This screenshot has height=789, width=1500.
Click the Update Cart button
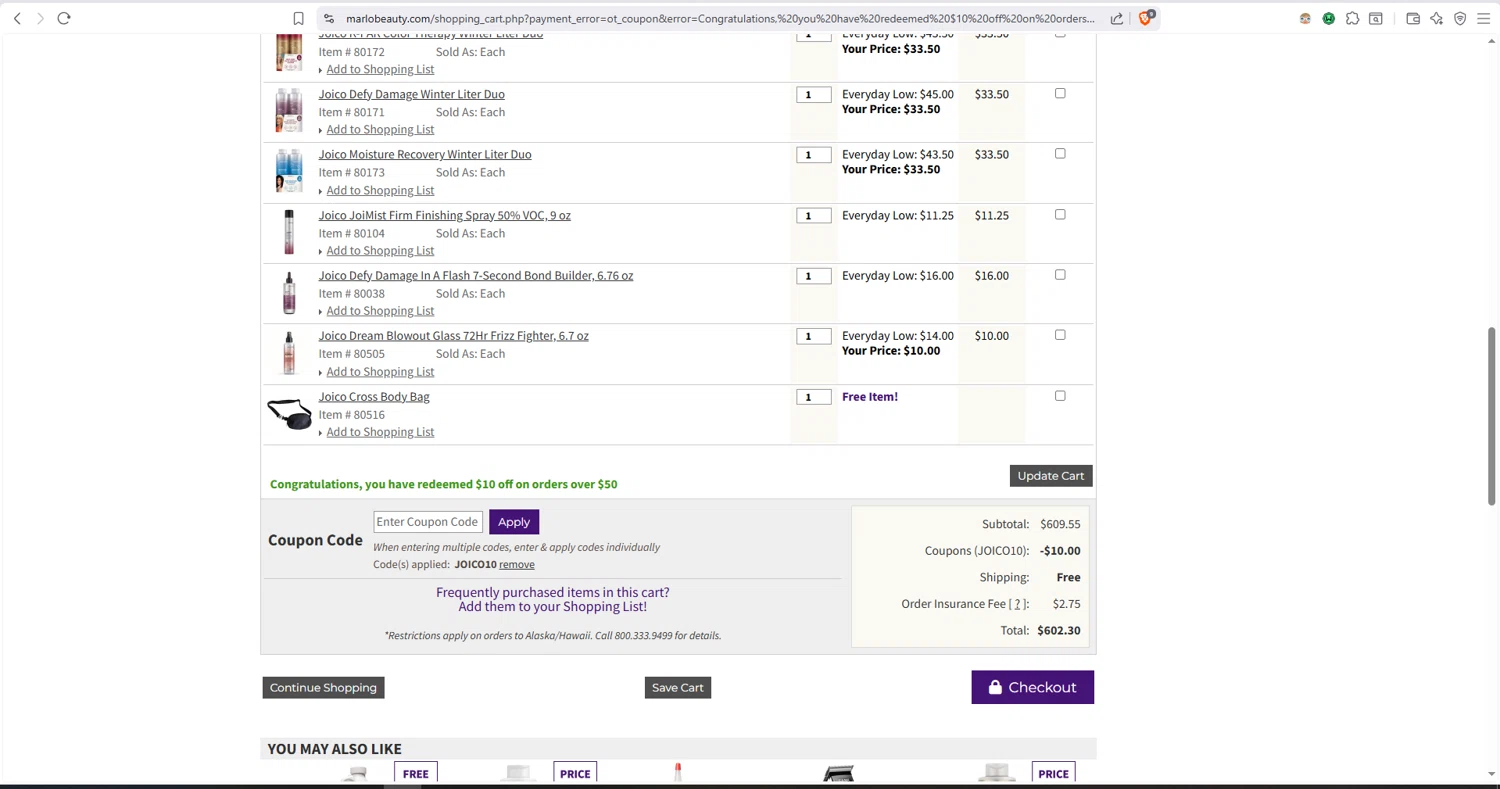1051,476
